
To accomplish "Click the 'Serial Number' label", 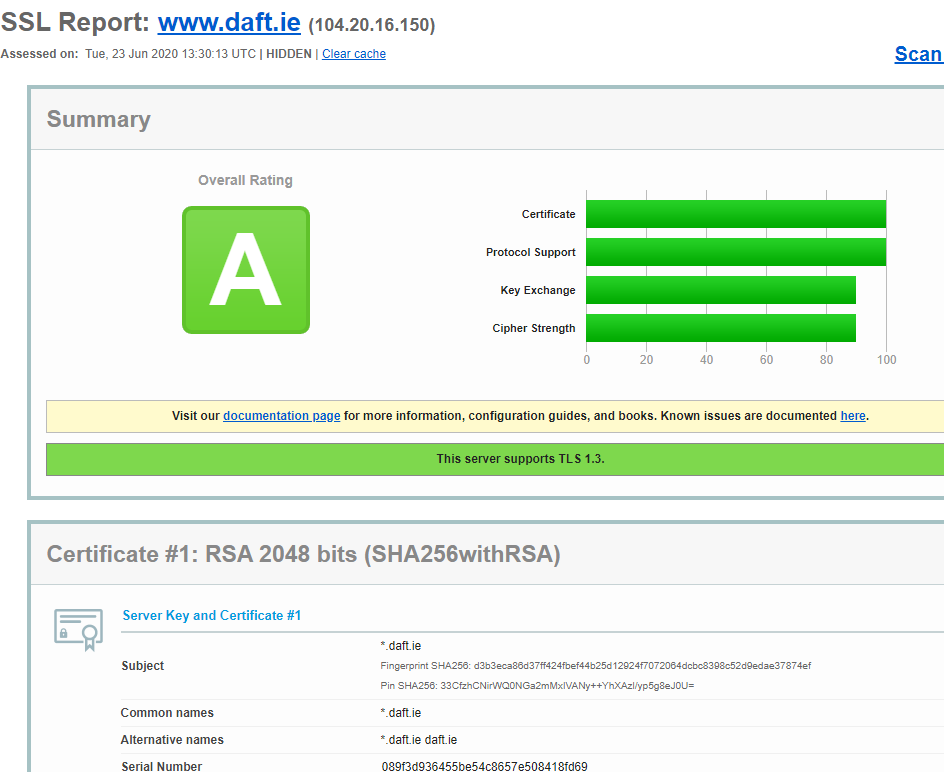I will tap(161, 766).
